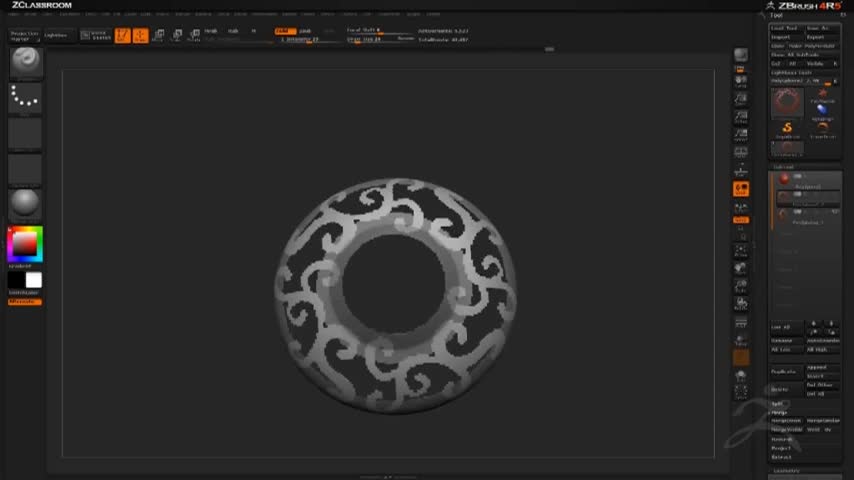The height and width of the screenshot is (480, 854).
Task: Enable Zadd sculpt mode
Action: (x=285, y=31)
